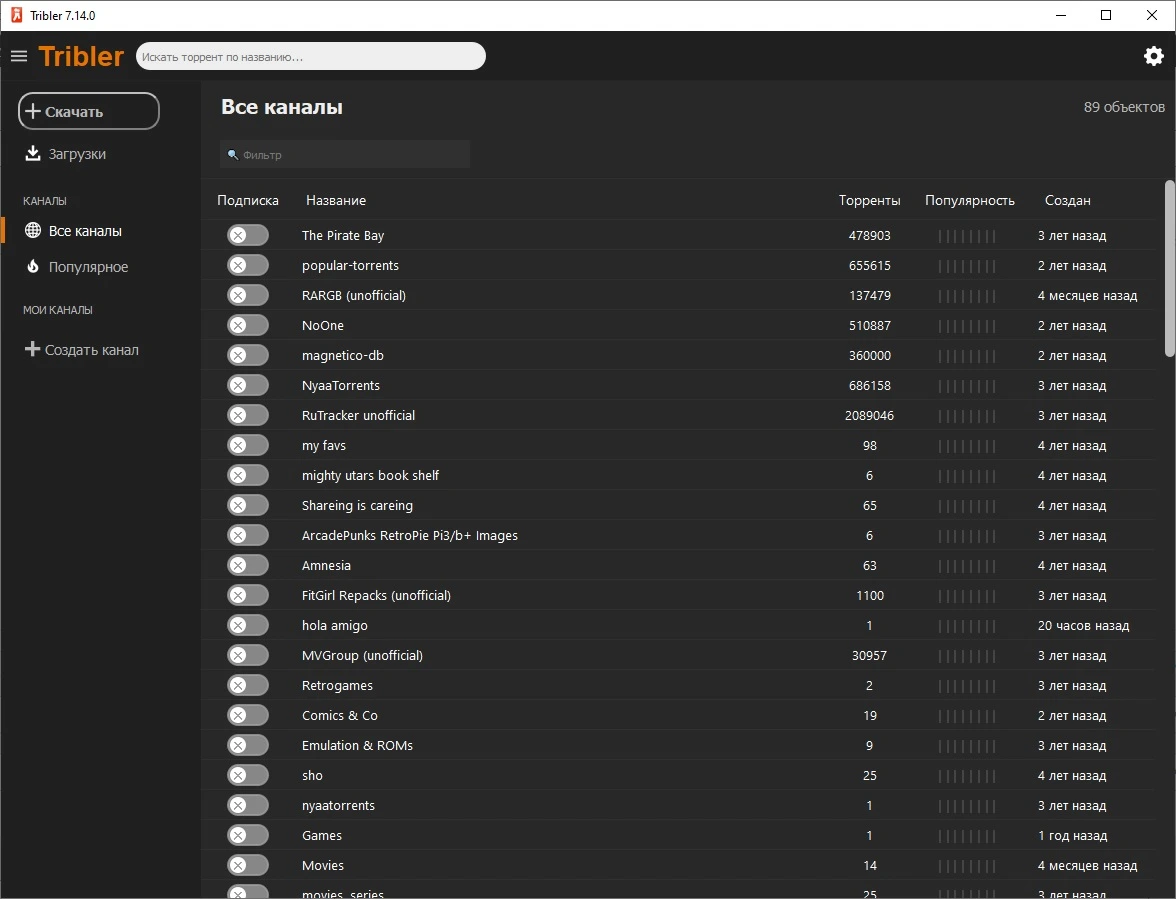Focus the Фильтр input field
This screenshot has height=899, width=1176.
tap(345, 154)
